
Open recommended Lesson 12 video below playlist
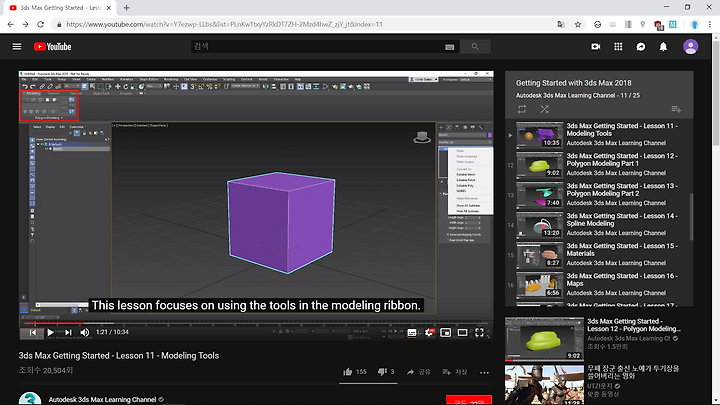pyautogui.click(x=544, y=339)
